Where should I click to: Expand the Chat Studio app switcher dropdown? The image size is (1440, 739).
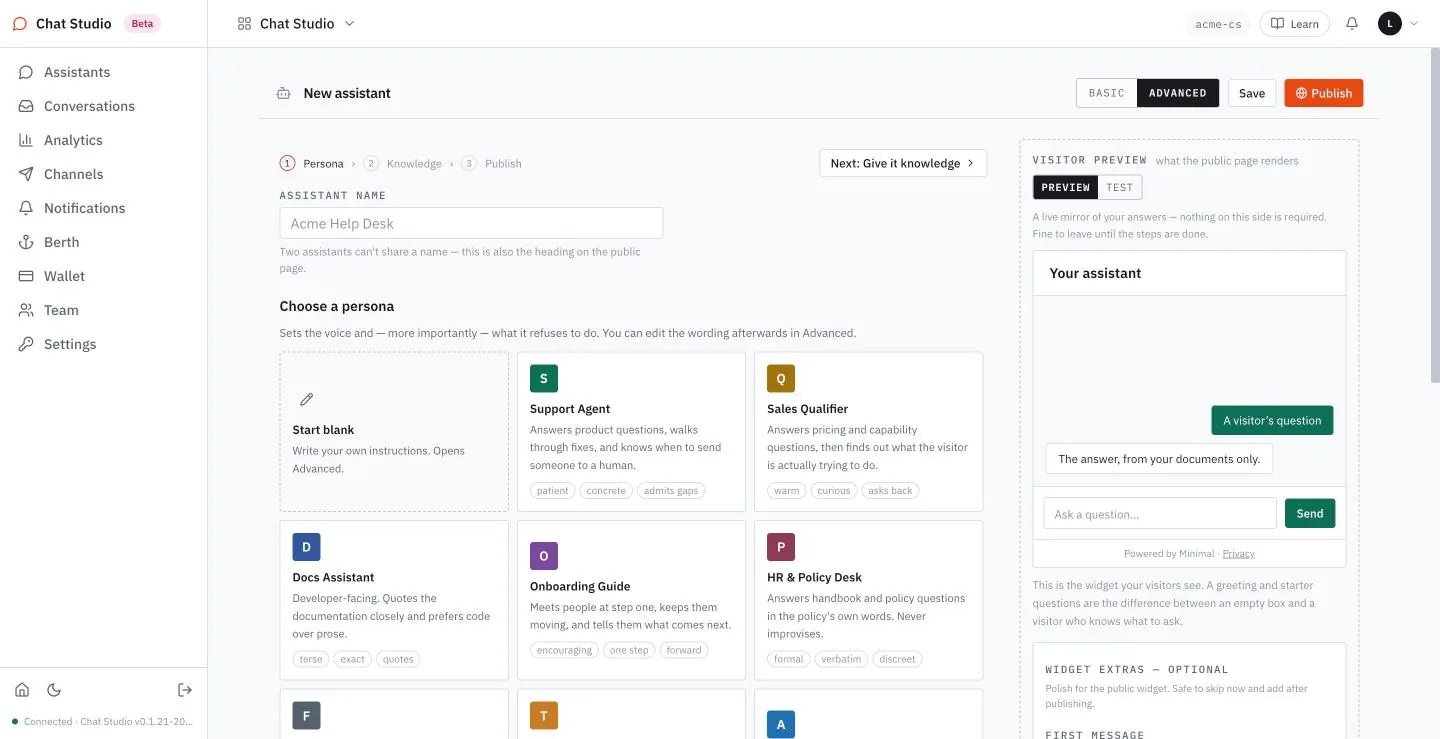click(x=296, y=24)
